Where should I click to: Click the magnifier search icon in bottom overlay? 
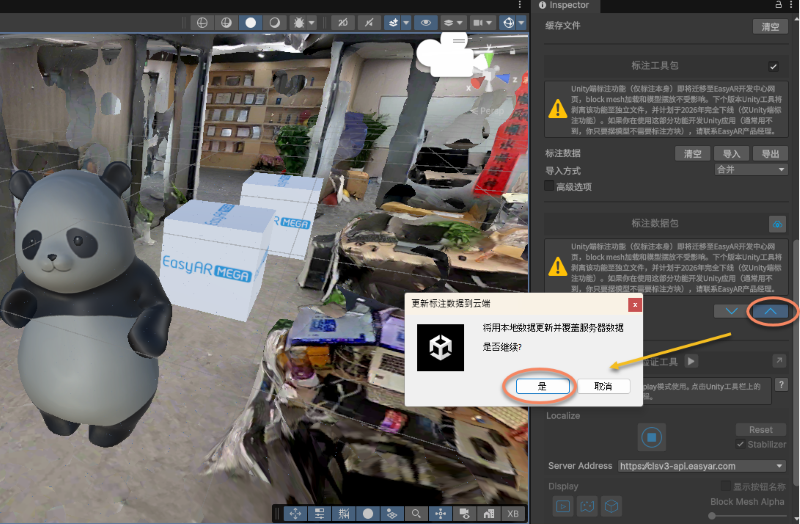pyautogui.click(x=416, y=513)
